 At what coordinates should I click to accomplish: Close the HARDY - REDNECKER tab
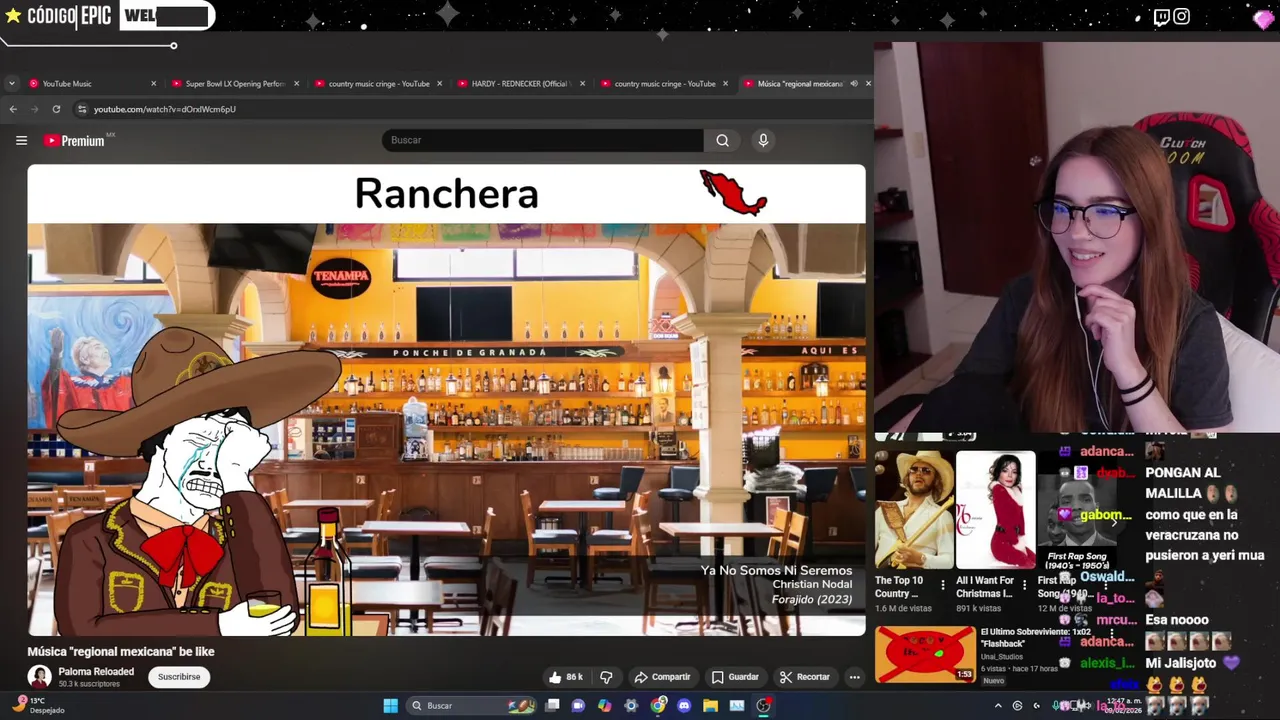[582, 84]
